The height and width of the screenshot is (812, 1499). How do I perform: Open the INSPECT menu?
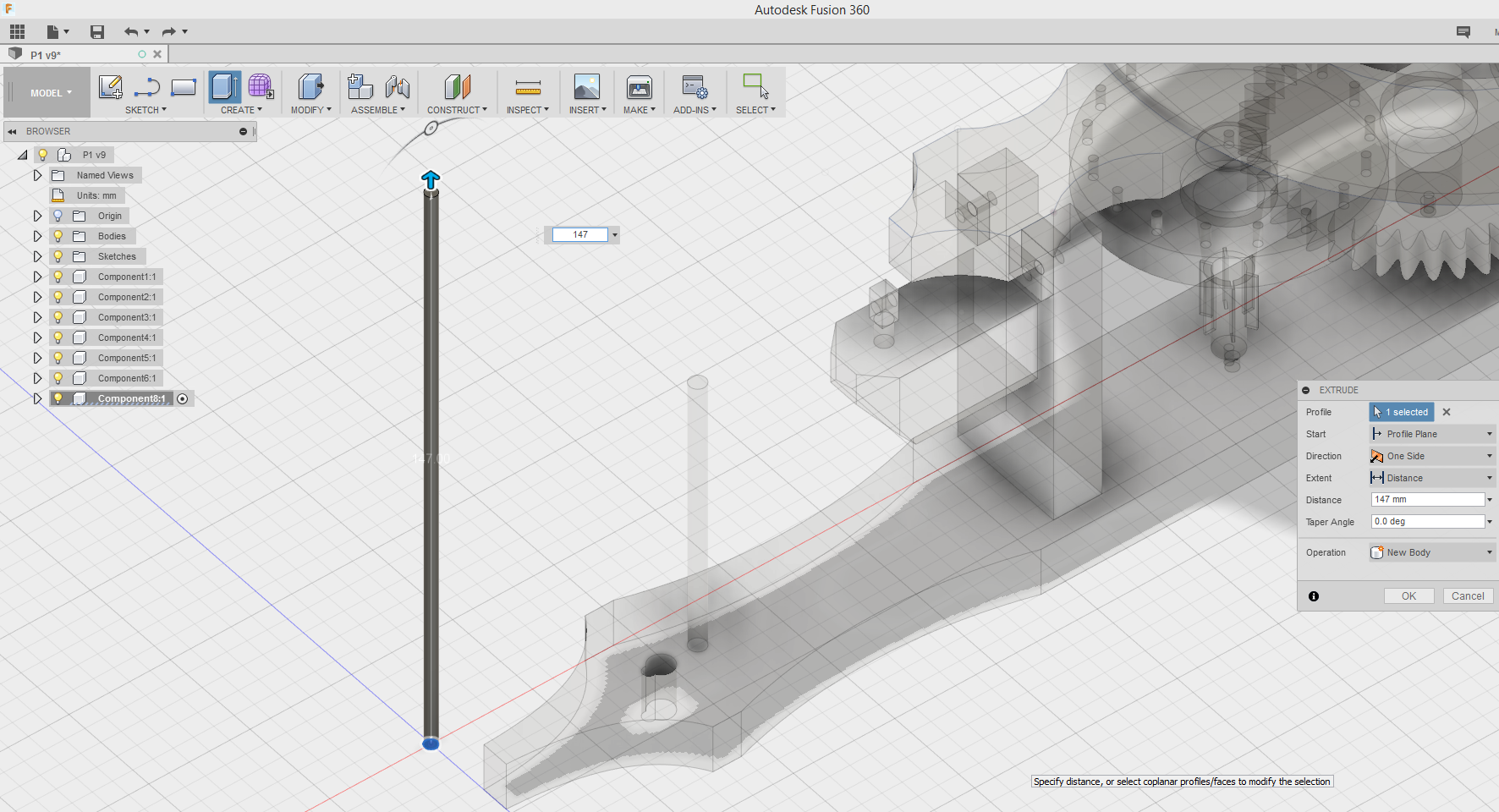pyautogui.click(x=528, y=110)
